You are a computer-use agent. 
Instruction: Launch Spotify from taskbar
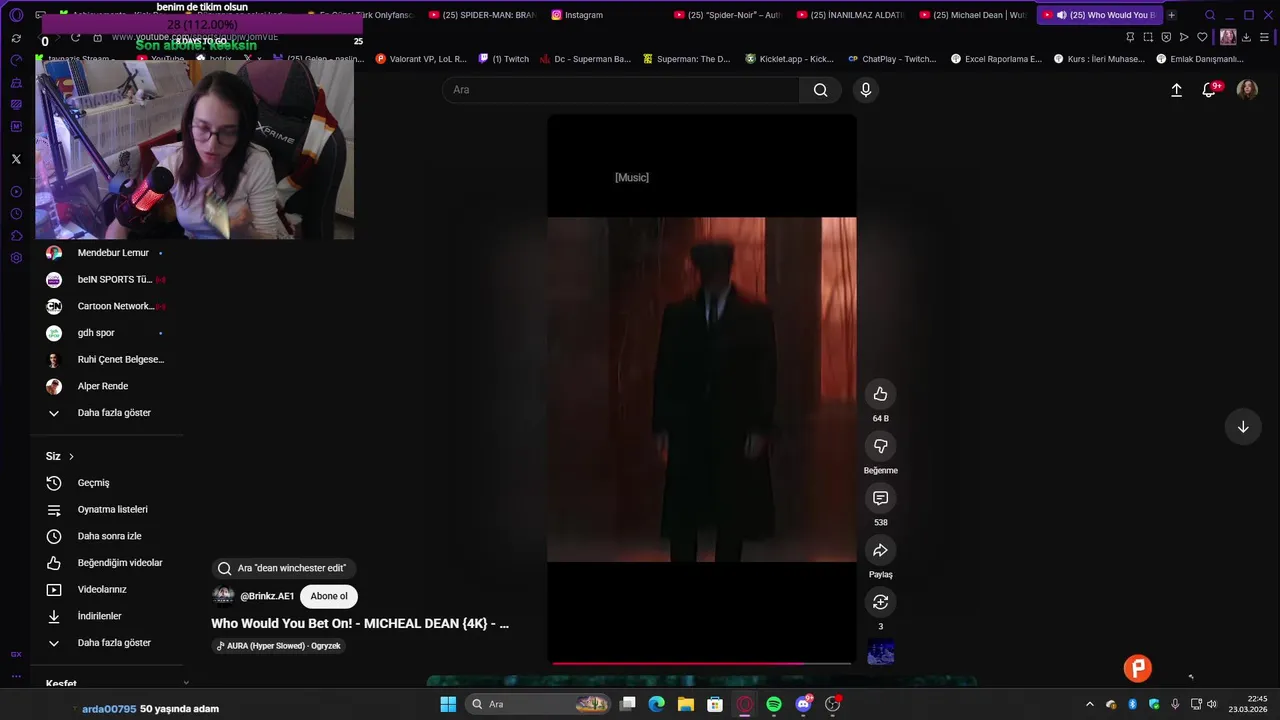pos(774,704)
